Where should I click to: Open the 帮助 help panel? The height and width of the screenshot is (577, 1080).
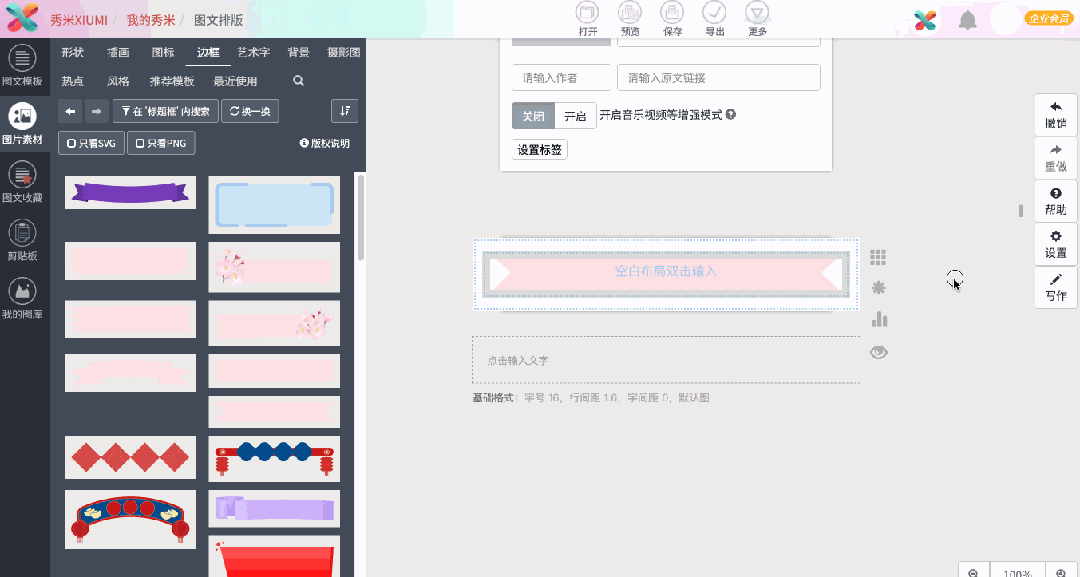(1055, 201)
